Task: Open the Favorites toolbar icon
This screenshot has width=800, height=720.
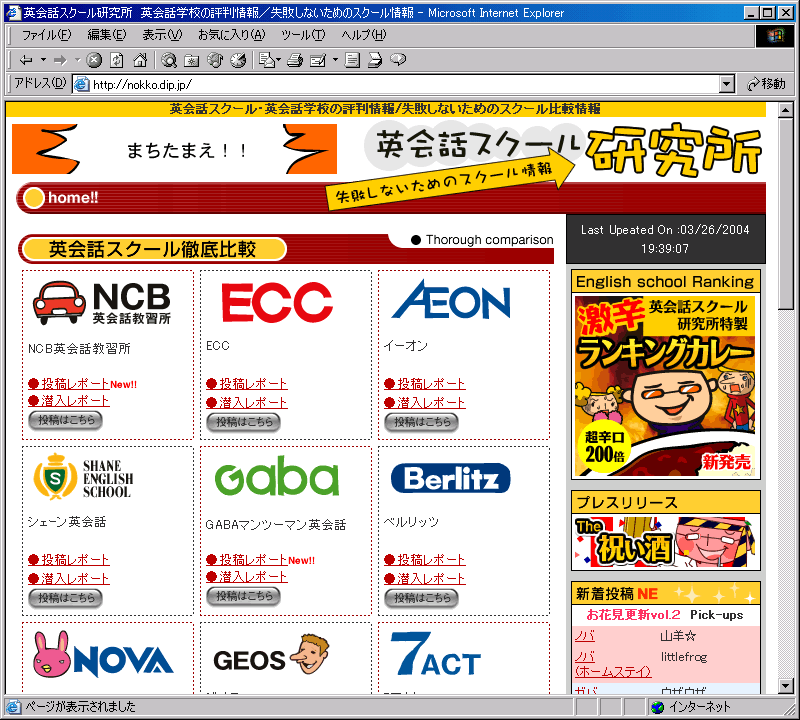Action: pos(192,60)
